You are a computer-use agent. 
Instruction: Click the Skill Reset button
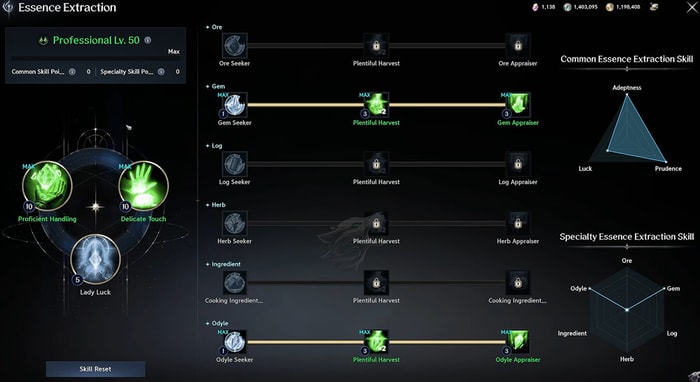(x=96, y=369)
